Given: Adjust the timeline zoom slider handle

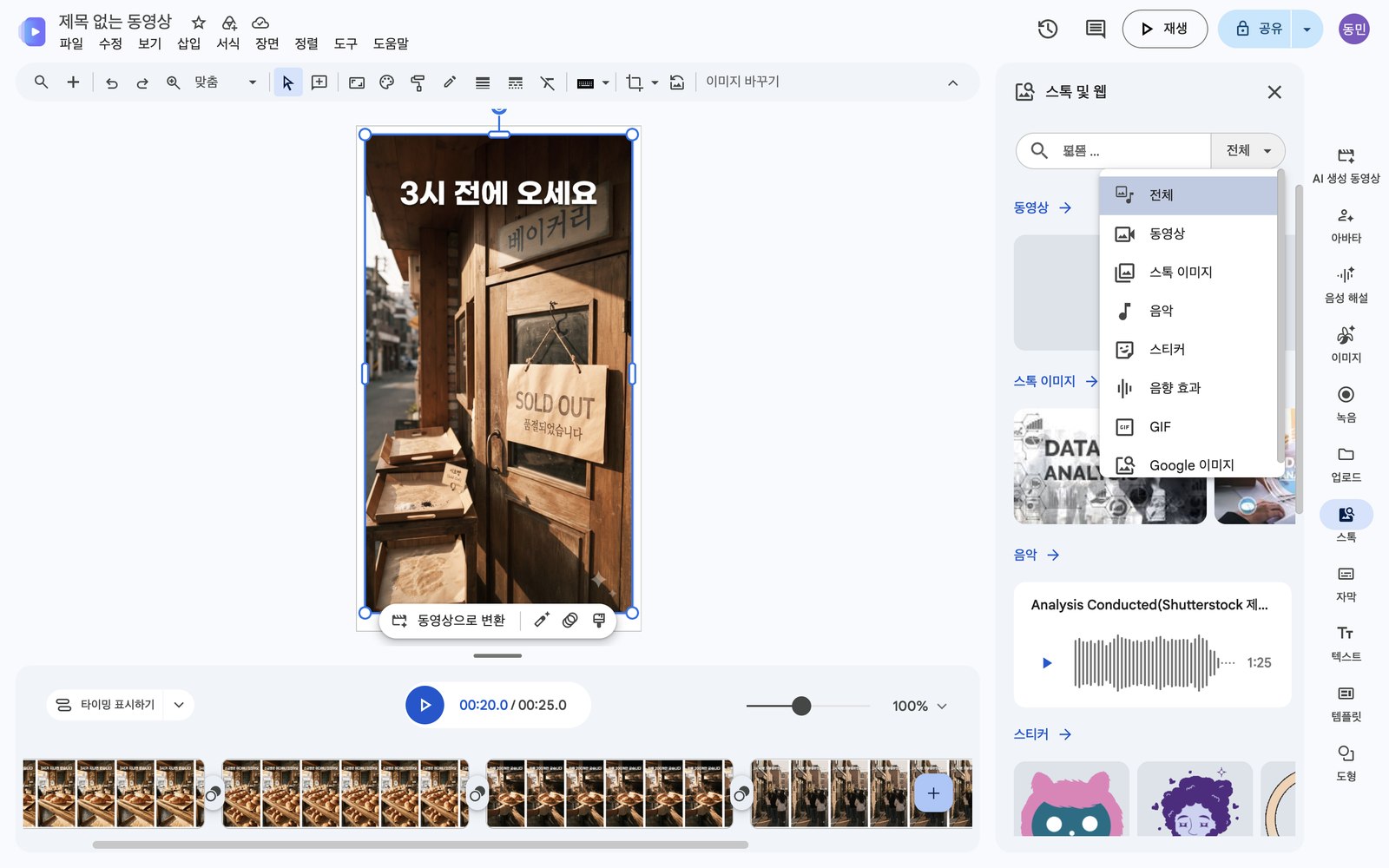Looking at the screenshot, I should [x=801, y=706].
